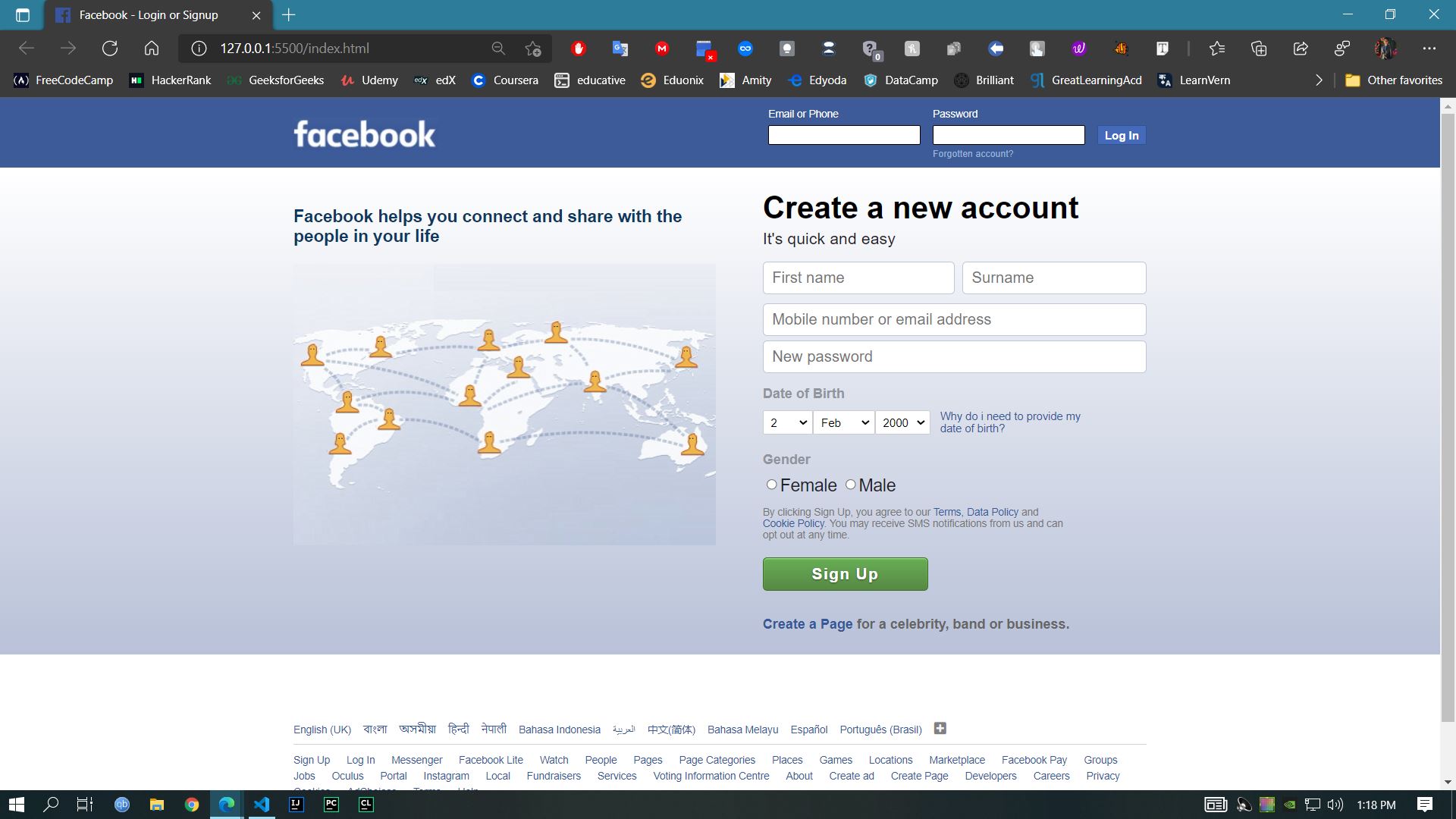Image resolution: width=1456 pixels, height=819 pixels.
Task: Open the birth day dropdown showing 2
Action: point(787,422)
